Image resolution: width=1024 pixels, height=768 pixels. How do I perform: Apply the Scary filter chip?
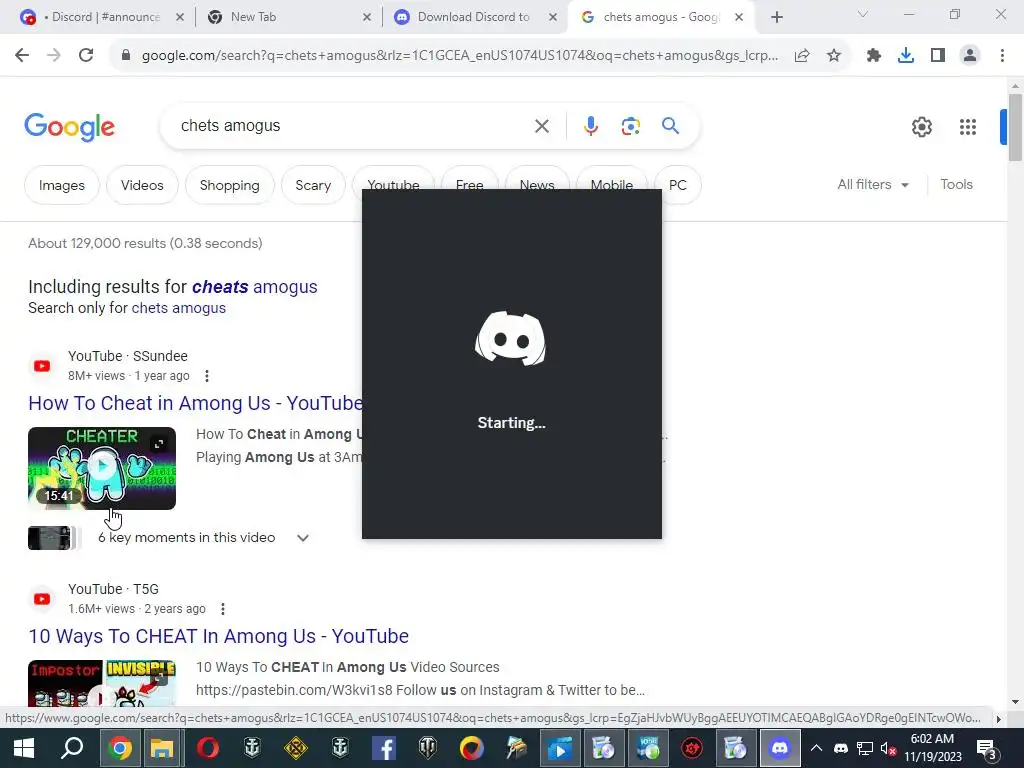313,185
